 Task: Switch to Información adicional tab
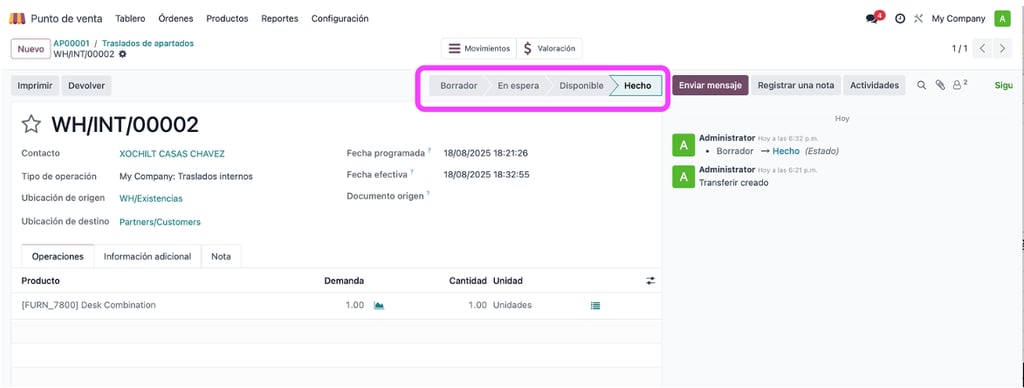tap(148, 257)
